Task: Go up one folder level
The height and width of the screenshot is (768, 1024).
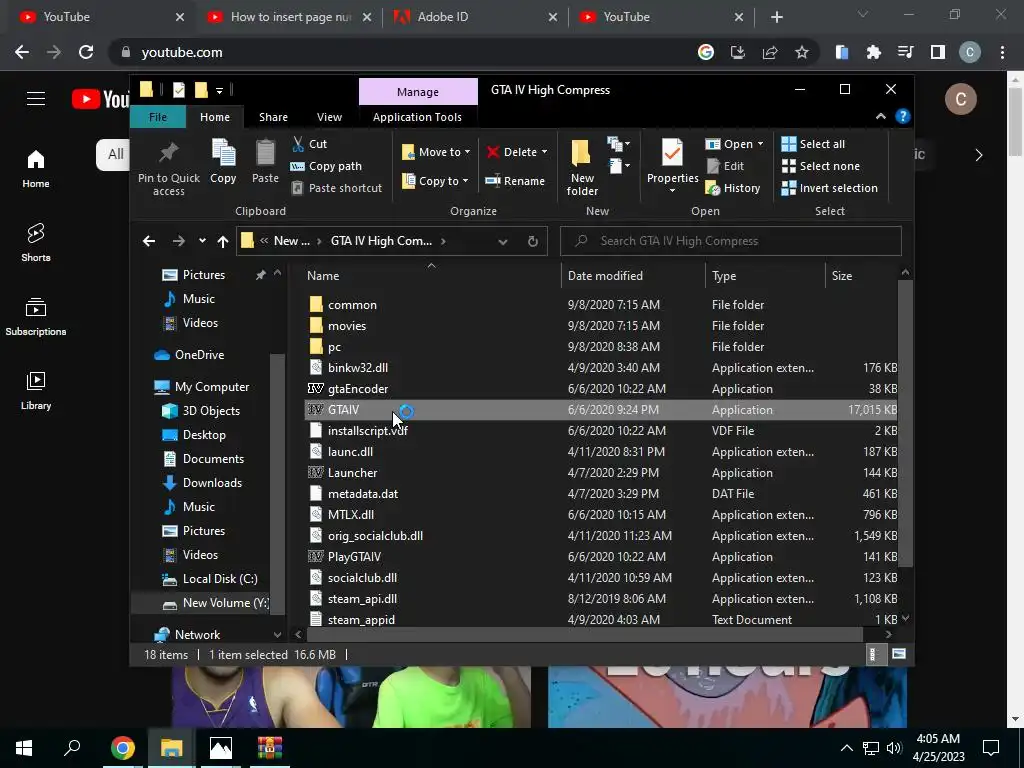Action: point(223,241)
